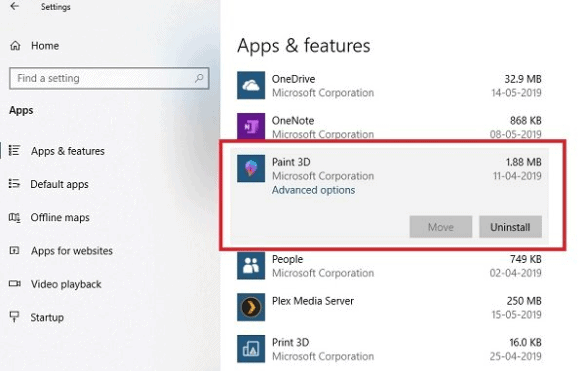
Task: Open the Home icon in sidebar
Action: click(x=15, y=46)
